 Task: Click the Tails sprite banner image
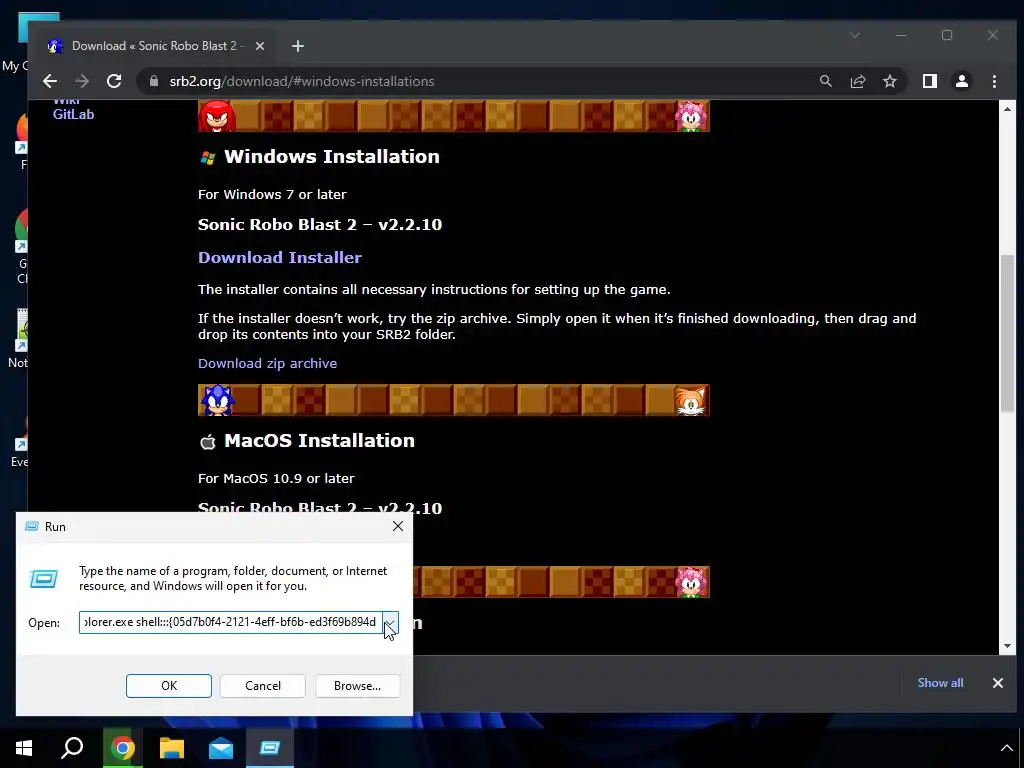[690, 400]
